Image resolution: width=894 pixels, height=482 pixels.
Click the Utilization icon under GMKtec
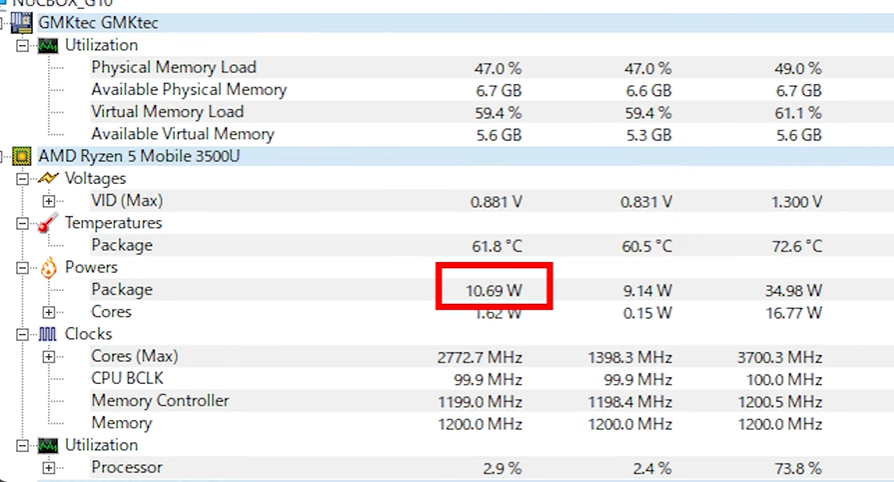tap(47, 45)
